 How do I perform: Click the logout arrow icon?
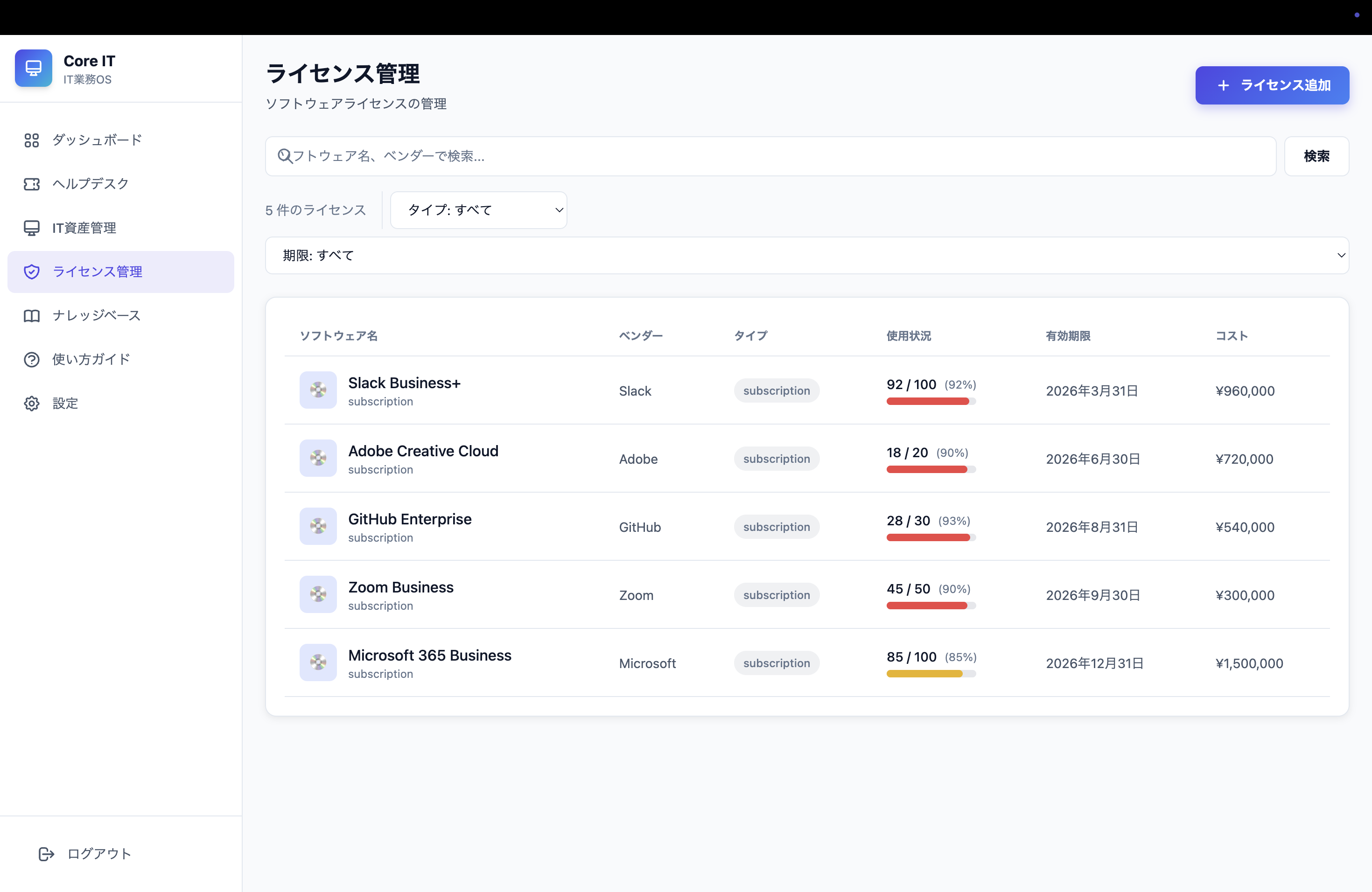(46, 854)
